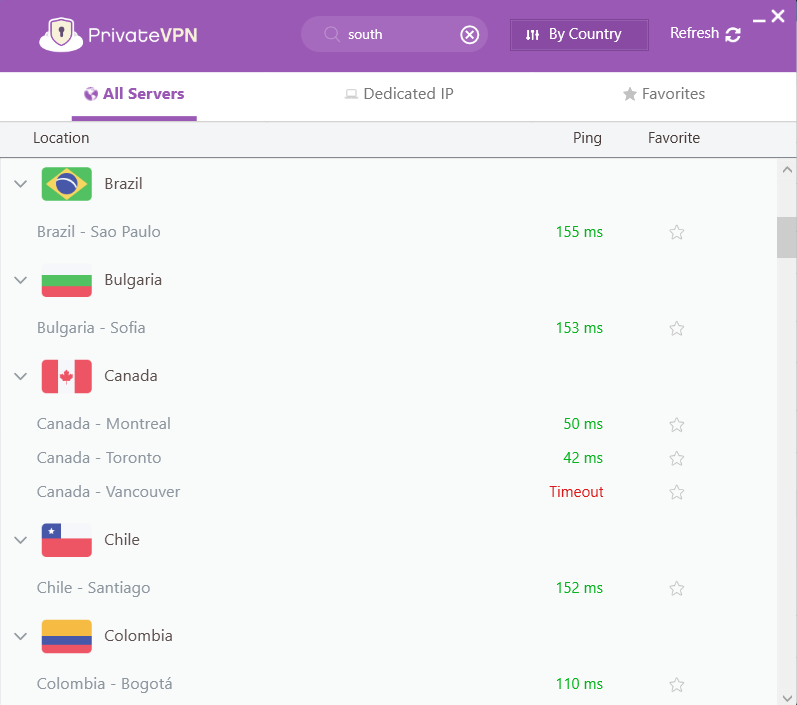Clear the search field with X icon
The image size is (797, 705).
469,35
